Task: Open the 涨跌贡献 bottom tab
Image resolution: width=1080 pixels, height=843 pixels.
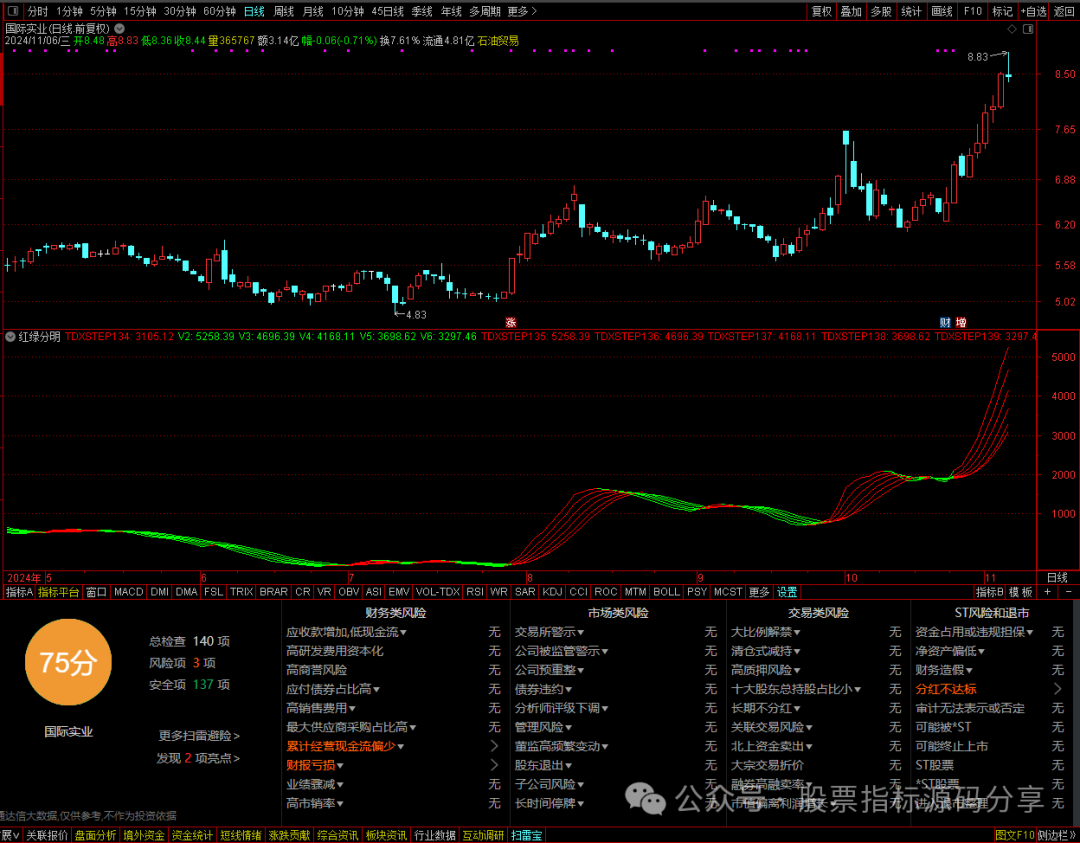Action: (x=289, y=835)
